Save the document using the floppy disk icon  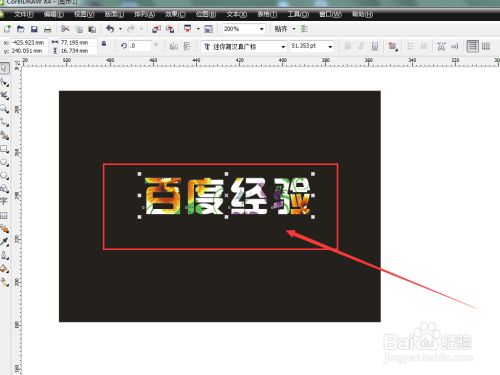pos(34,29)
